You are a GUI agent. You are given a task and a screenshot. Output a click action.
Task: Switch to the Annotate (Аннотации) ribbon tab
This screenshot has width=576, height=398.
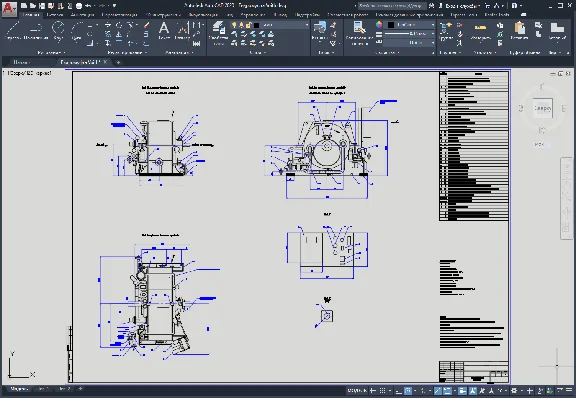click(82, 15)
